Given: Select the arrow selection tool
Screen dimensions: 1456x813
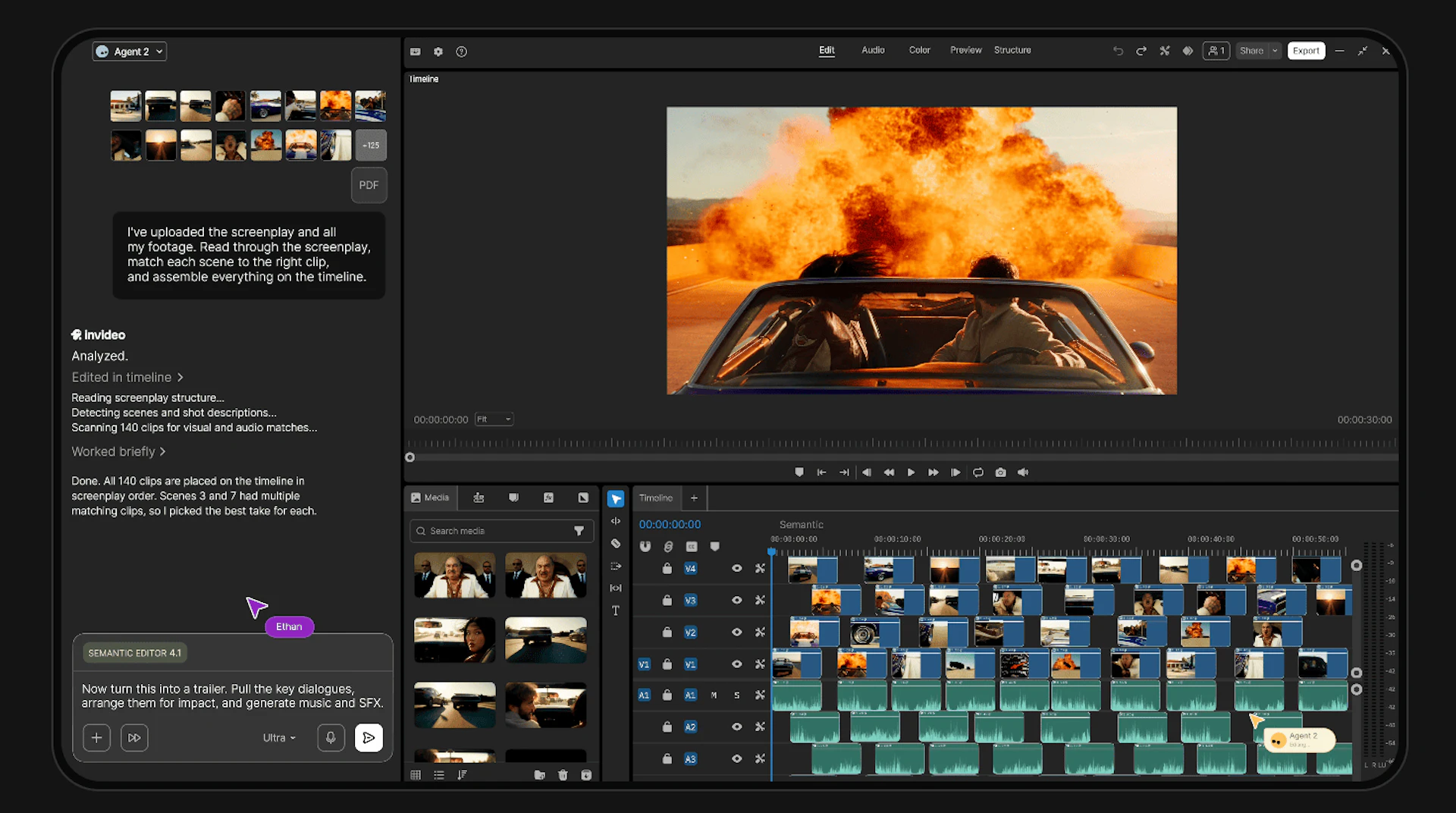Looking at the screenshot, I should click(x=616, y=499).
